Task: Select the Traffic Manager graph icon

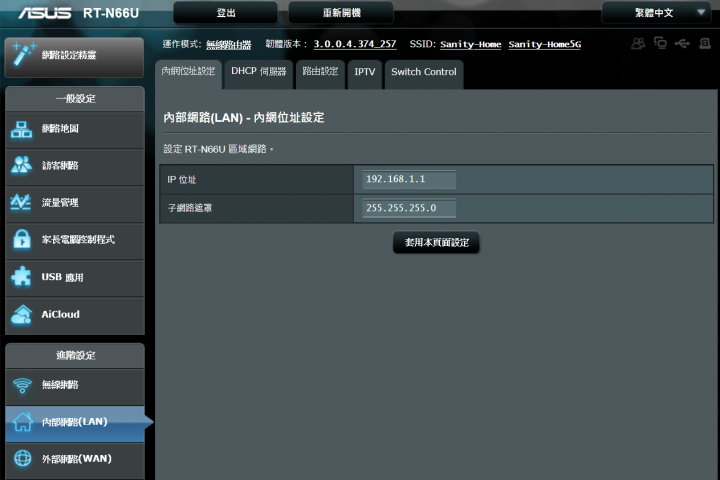Action: [x=21, y=202]
